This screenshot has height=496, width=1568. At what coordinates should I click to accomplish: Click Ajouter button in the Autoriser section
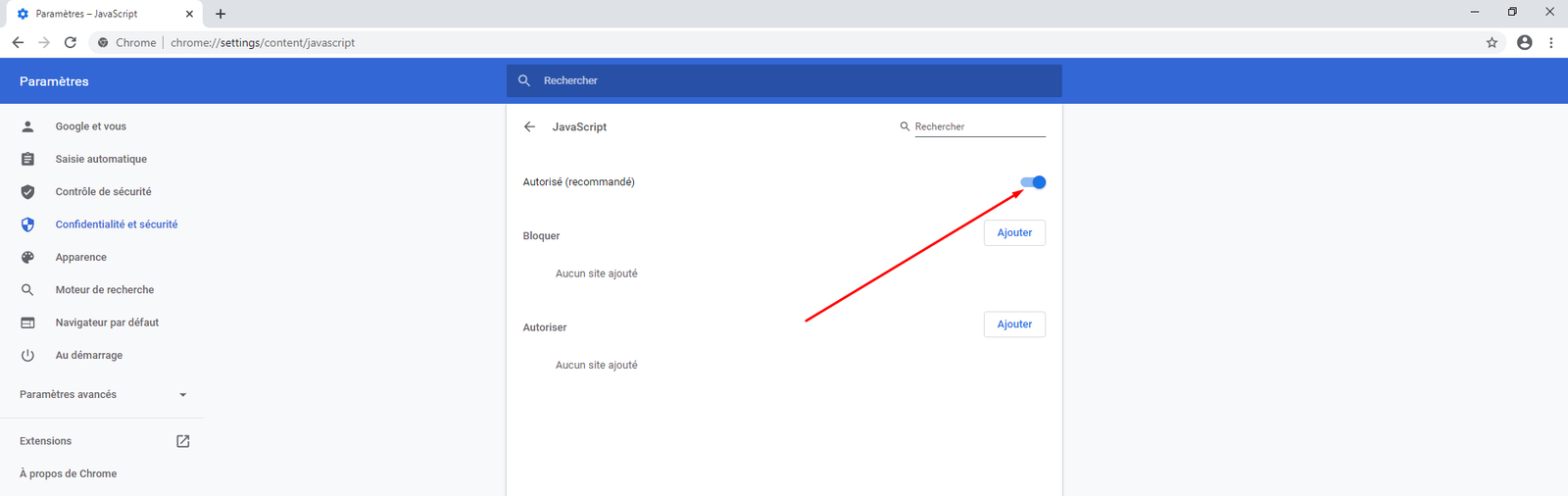coord(1014,324)
